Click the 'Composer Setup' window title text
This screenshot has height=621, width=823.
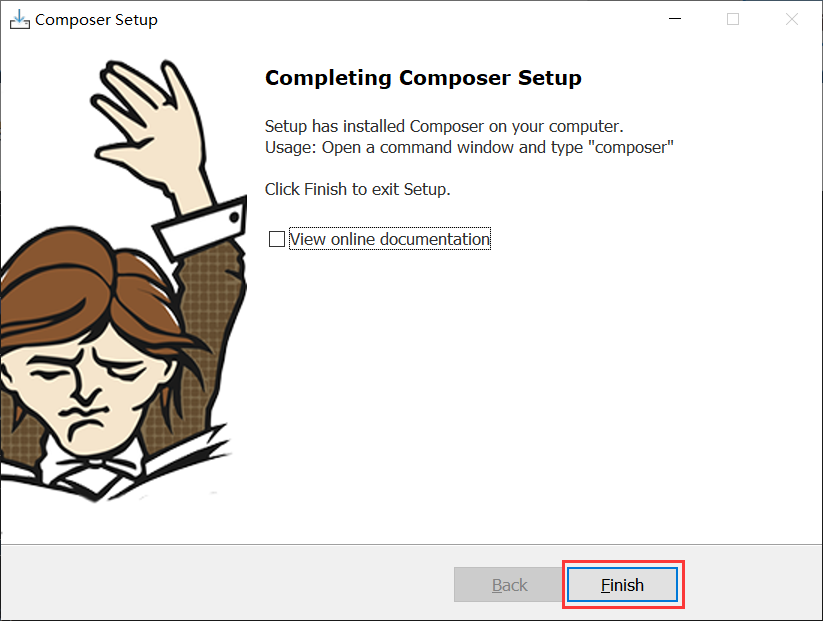(96, 18)
